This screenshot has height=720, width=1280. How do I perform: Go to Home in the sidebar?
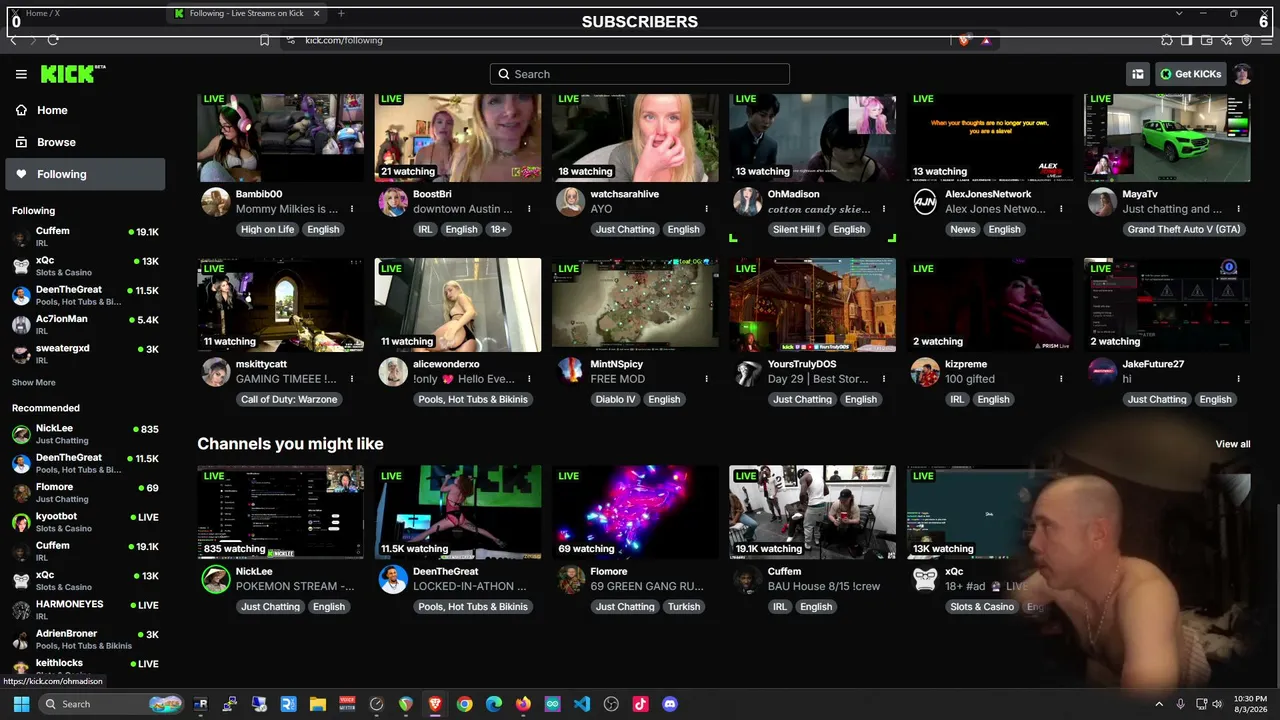[x=85, y=110]
